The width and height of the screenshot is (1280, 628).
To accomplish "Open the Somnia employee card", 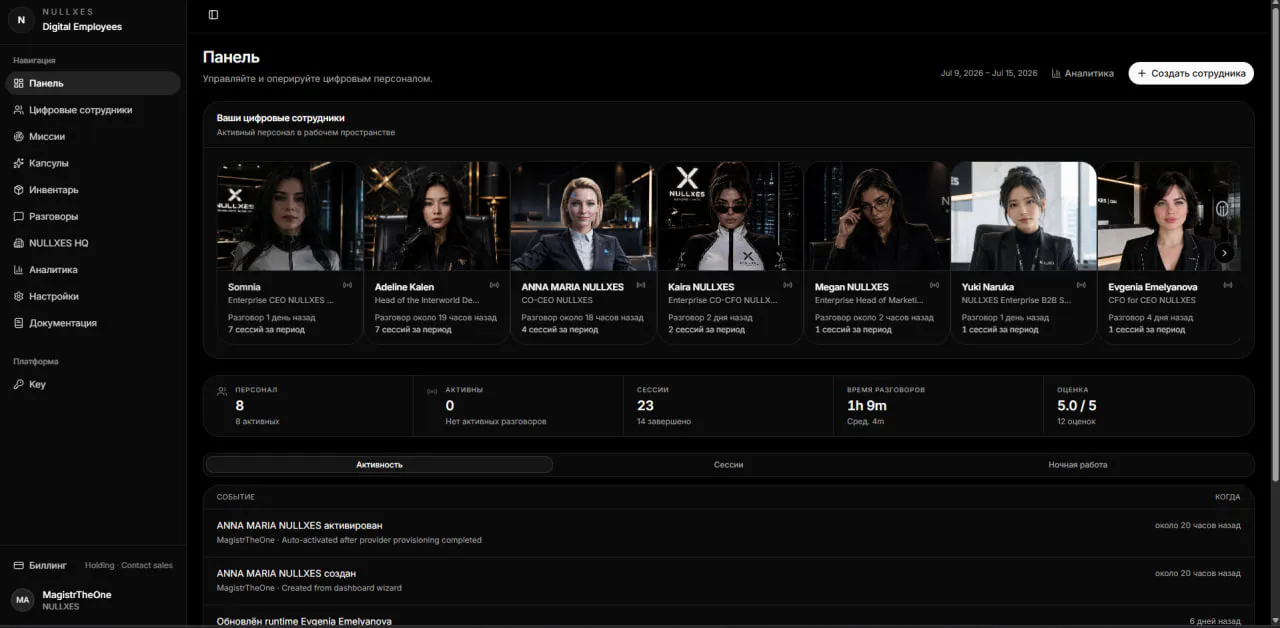I will pos(290,253).
